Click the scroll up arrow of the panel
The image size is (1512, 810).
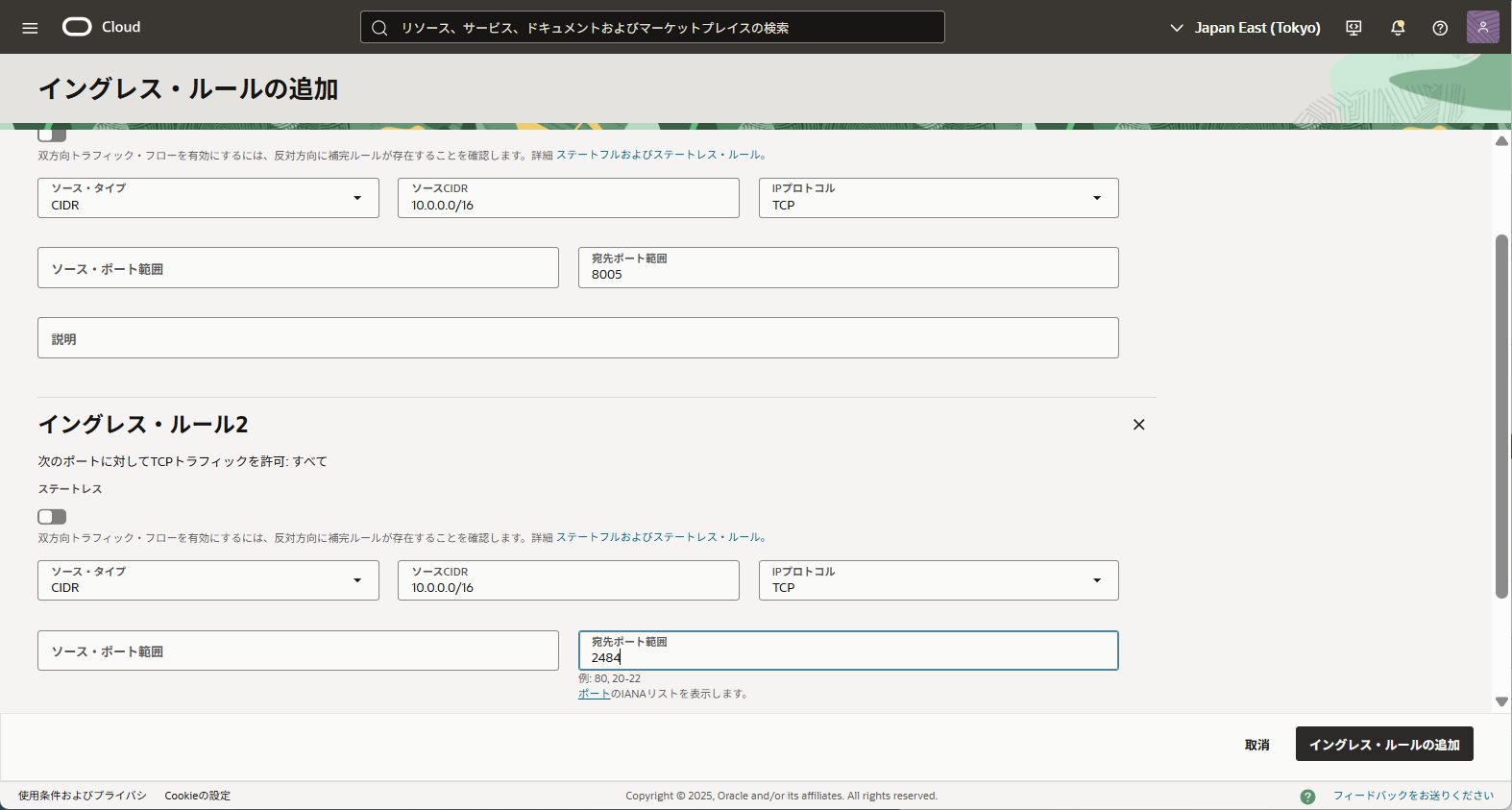pos(1501,141)
